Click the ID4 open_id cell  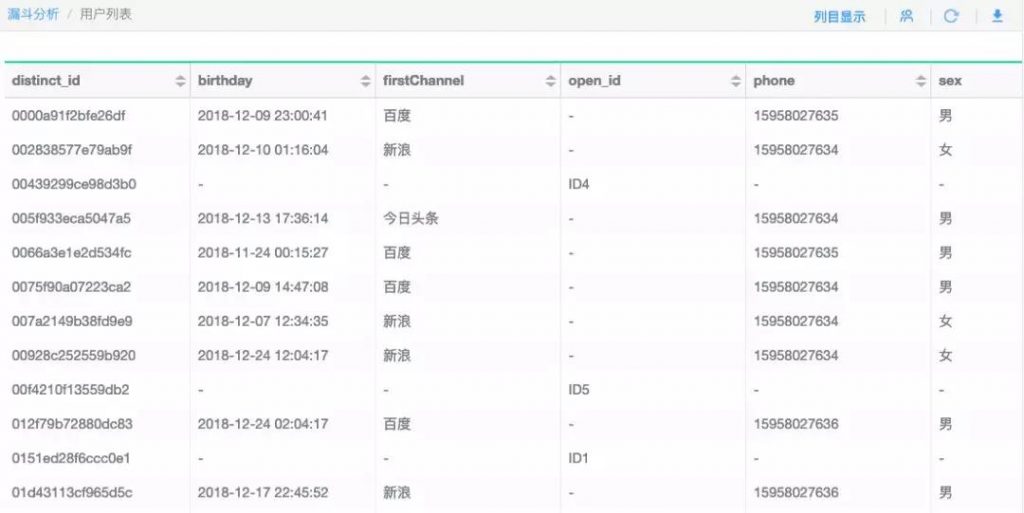[579, 184]
